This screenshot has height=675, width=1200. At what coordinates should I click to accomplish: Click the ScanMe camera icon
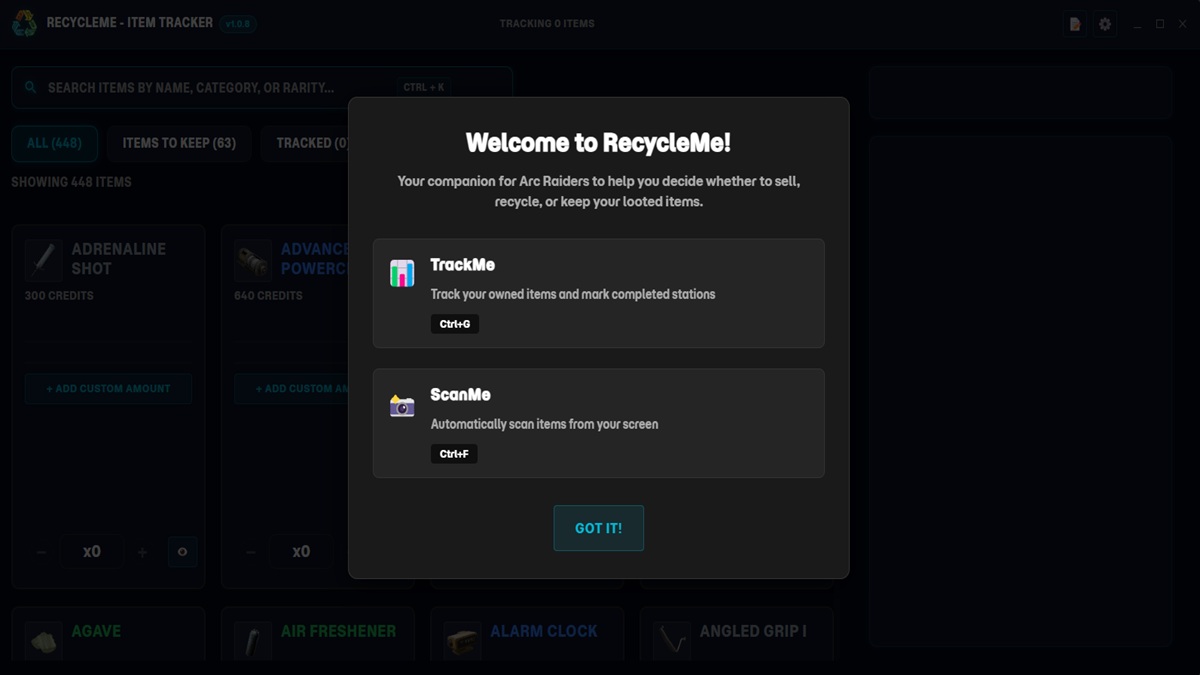coord(402,406)
